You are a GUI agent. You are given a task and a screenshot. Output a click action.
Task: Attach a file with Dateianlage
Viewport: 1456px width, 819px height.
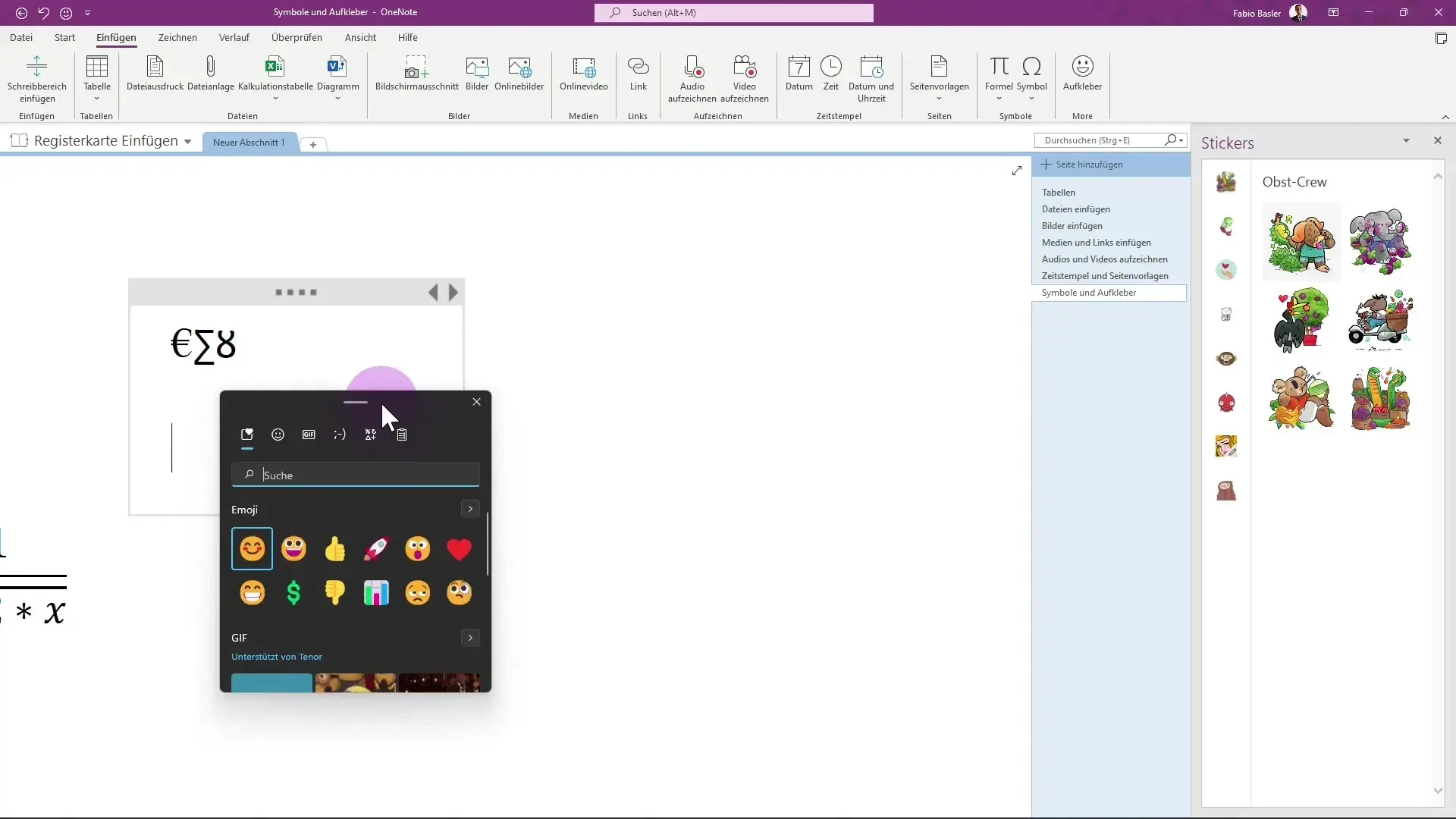pos(211,74)
